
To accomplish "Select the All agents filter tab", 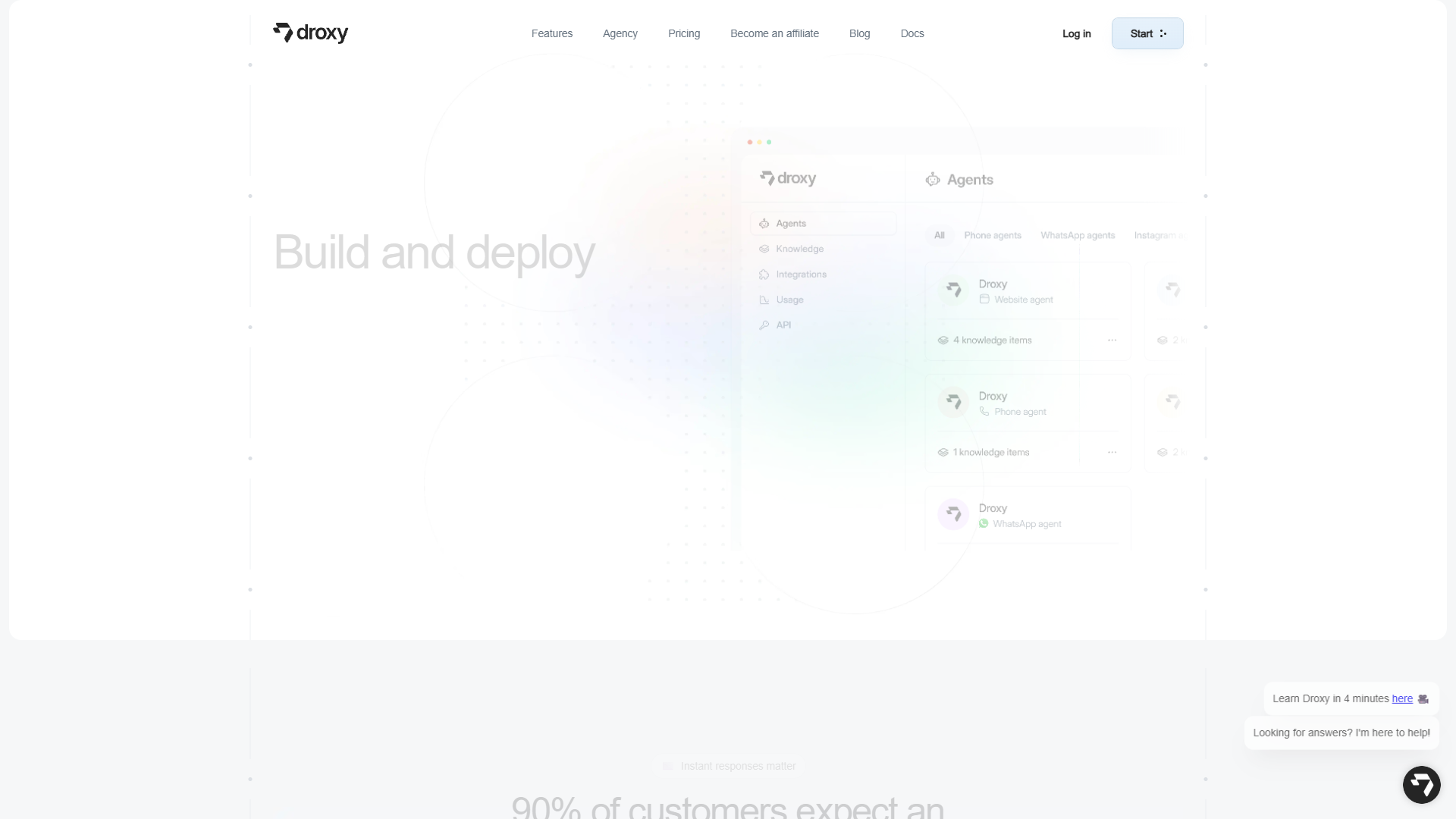I will [940, 235].
